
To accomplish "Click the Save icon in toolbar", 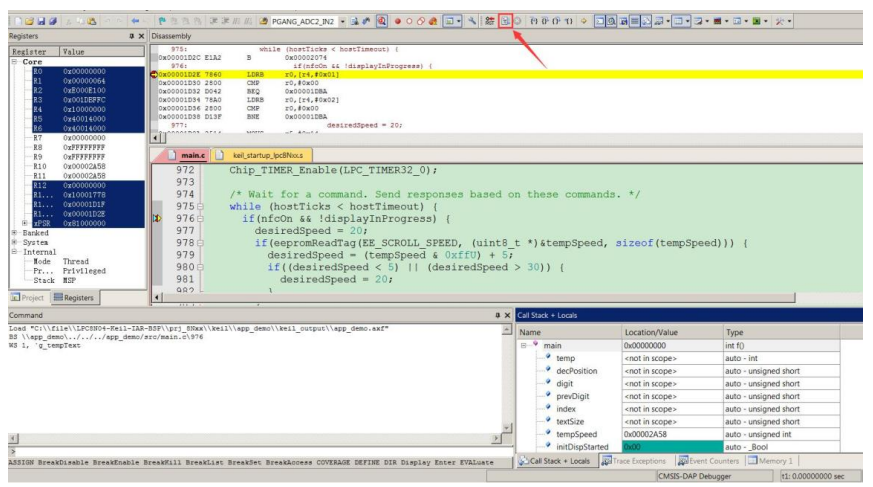I will [41, 21].
